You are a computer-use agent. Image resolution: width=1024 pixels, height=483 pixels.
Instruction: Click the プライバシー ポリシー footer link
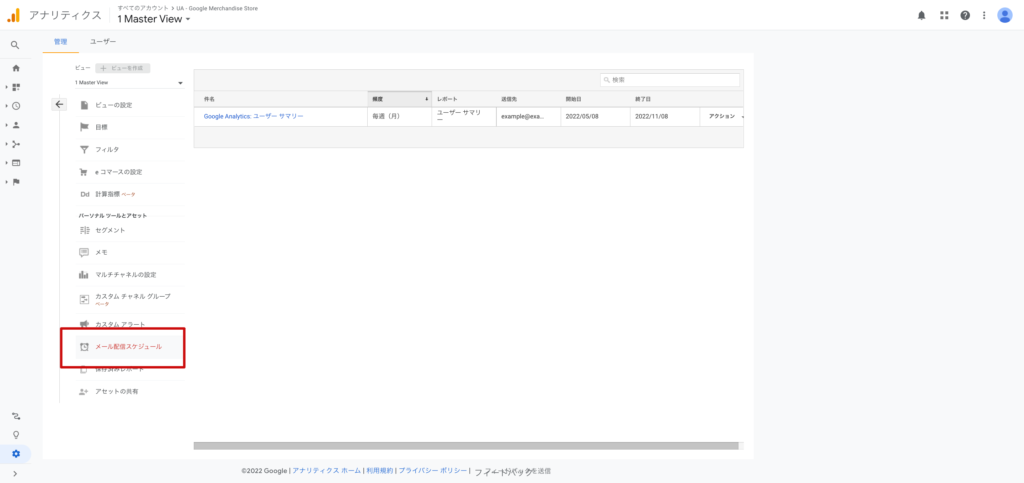point(433,470)
